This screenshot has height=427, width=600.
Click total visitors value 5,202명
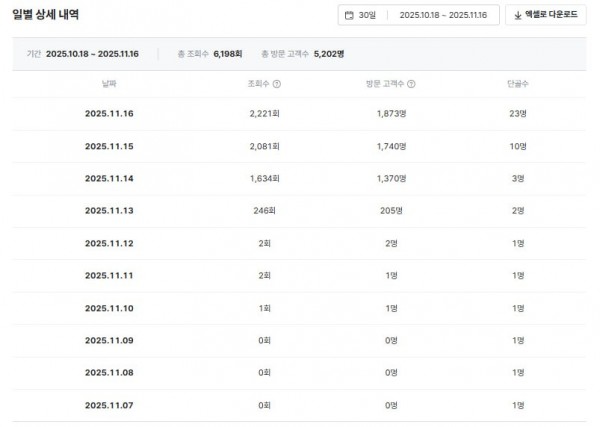(x=329, y=53)
